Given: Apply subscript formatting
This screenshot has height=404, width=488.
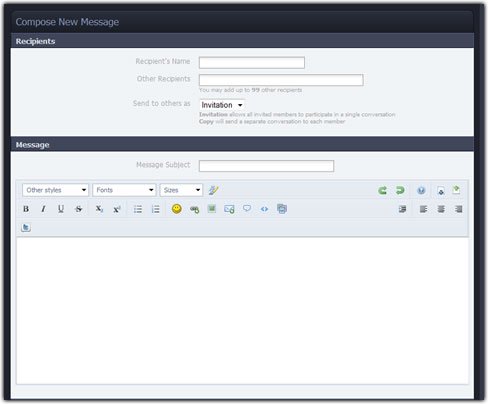Looking at the screenshot, I should 99,209.
